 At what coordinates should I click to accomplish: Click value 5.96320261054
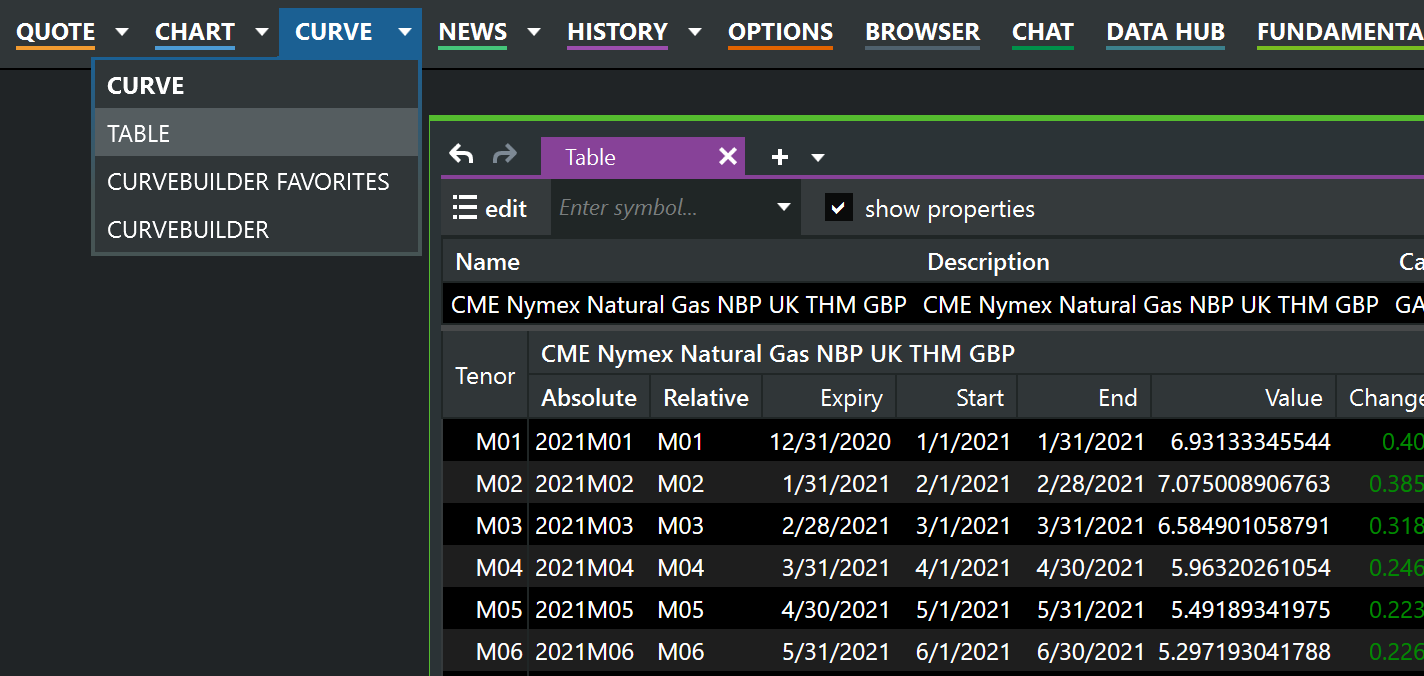coord(1251,568)
